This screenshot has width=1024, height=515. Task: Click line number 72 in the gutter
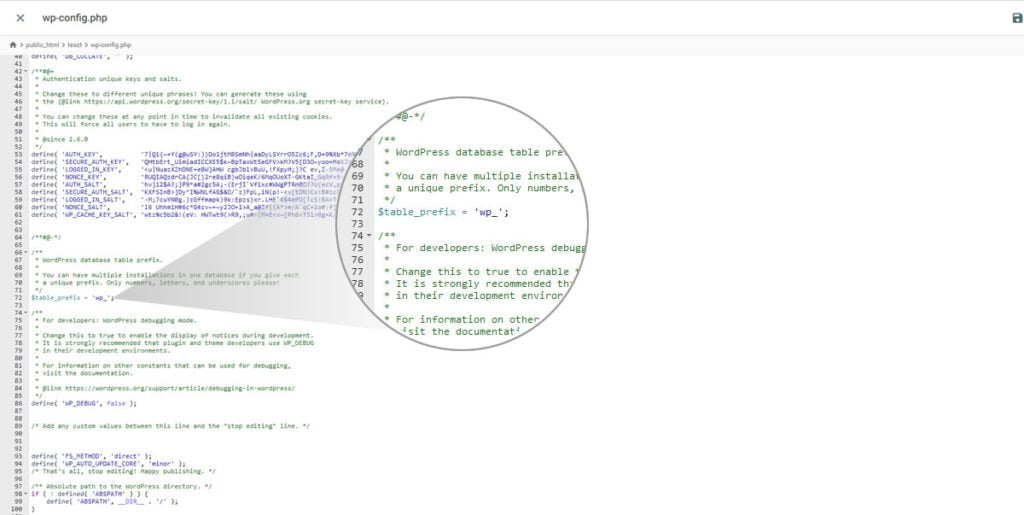pos(18,298)
